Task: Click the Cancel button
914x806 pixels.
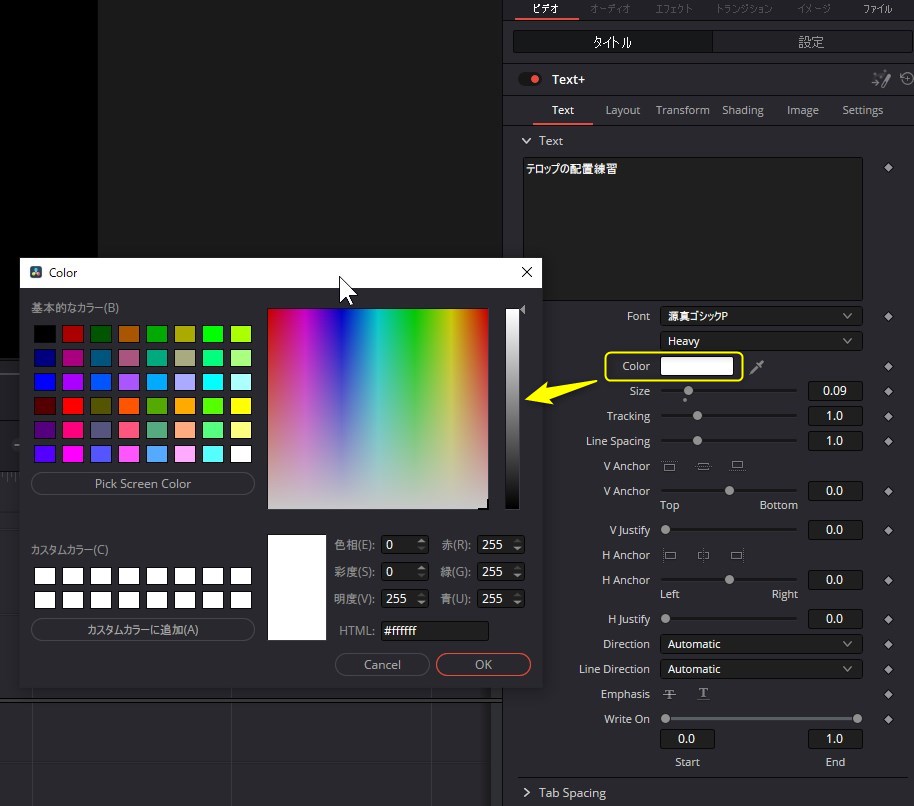Action: coord(382,664)
